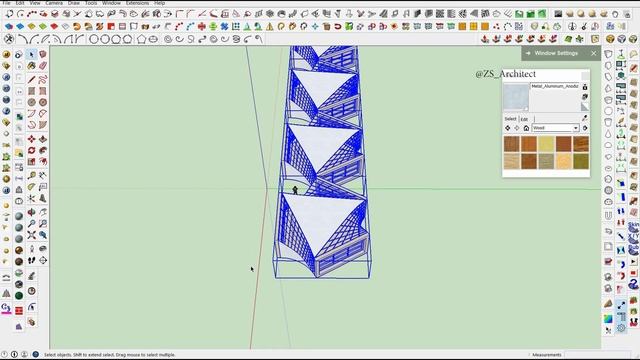
Task: Choose the yellow wood swatch in top row
Action: [x=546, y=144]
